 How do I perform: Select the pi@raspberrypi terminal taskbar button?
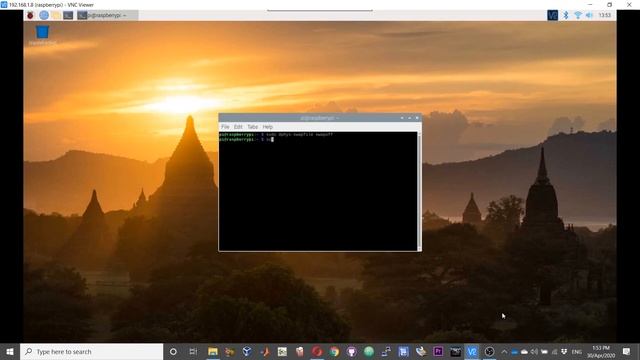107,16
